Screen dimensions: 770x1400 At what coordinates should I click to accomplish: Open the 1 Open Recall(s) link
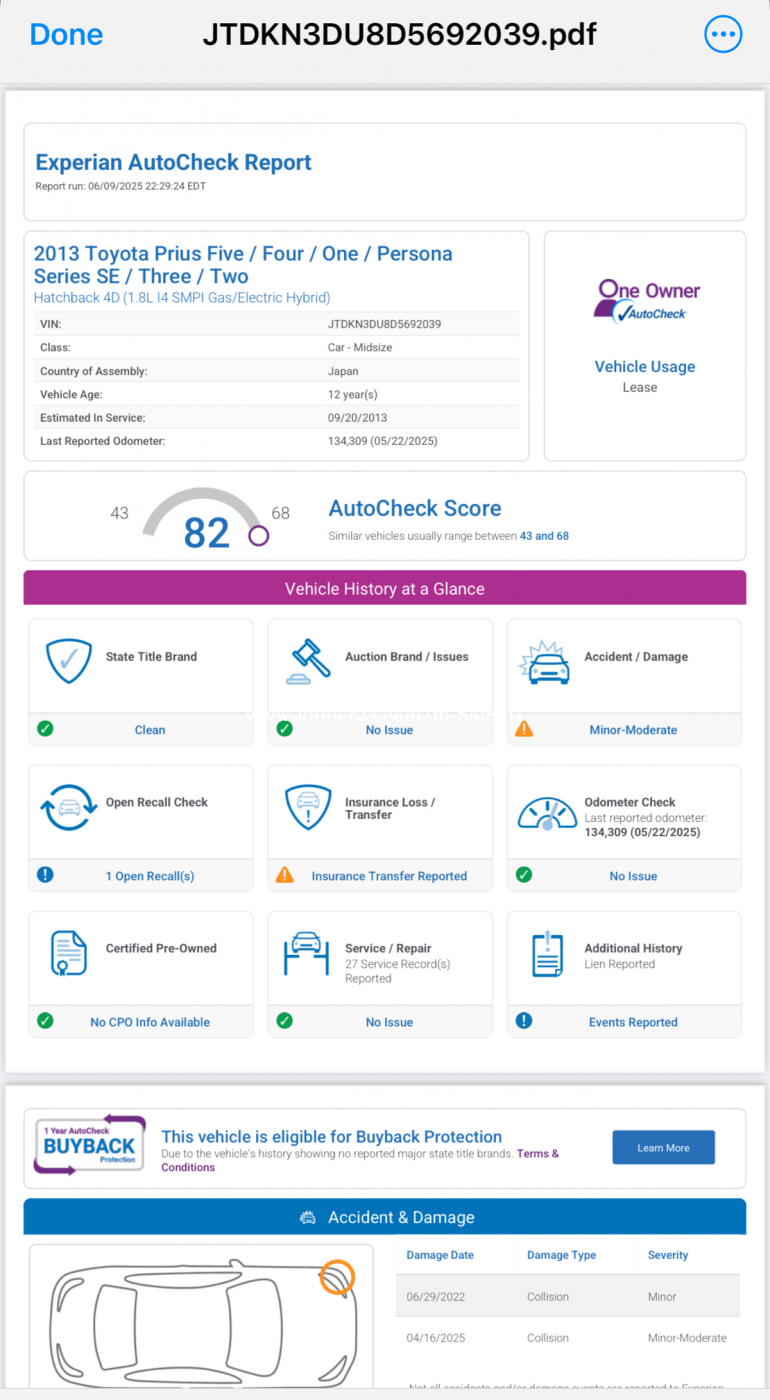150,876
